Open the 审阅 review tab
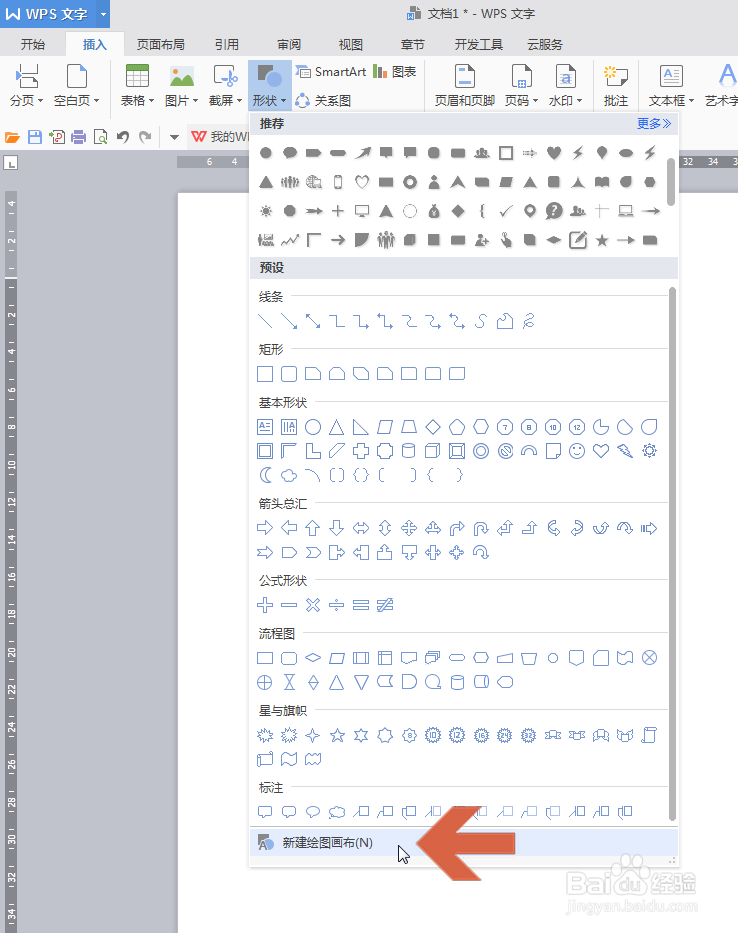Screen dimensions: 738x933 pyautogui.click(x=289, y=45)
